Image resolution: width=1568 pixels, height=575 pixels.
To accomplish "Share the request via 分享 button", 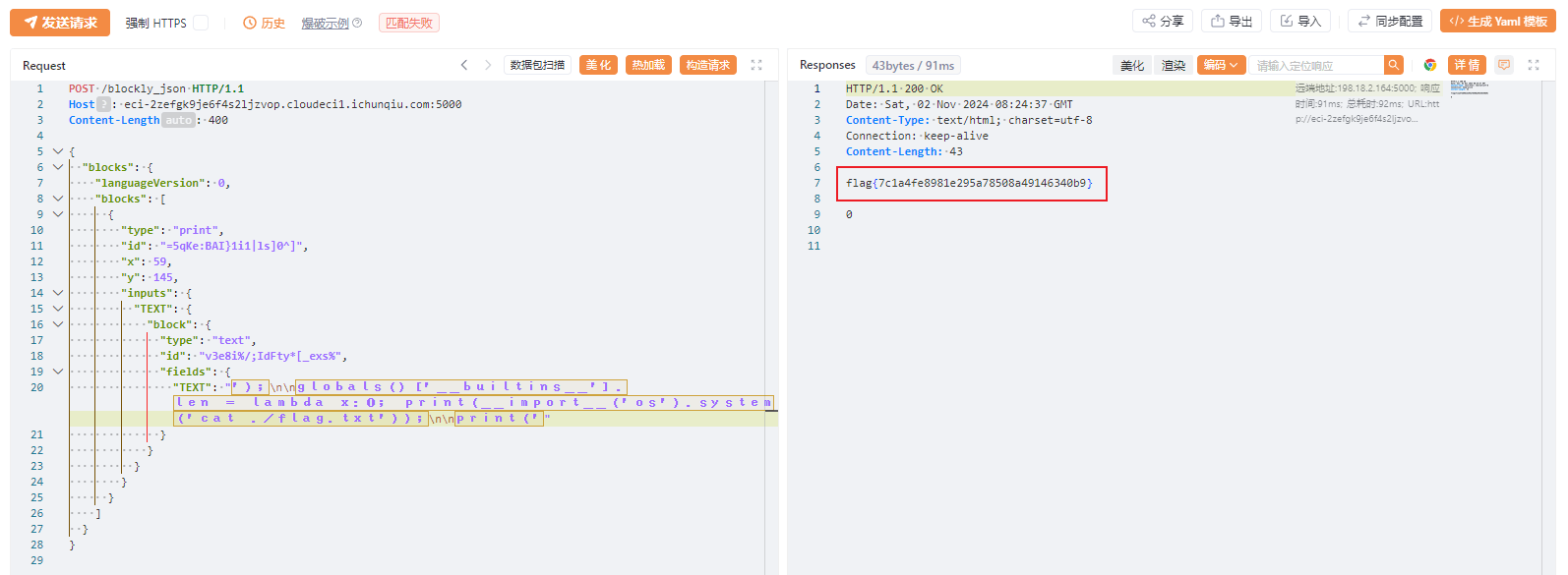I will [x=1163, y=21].
